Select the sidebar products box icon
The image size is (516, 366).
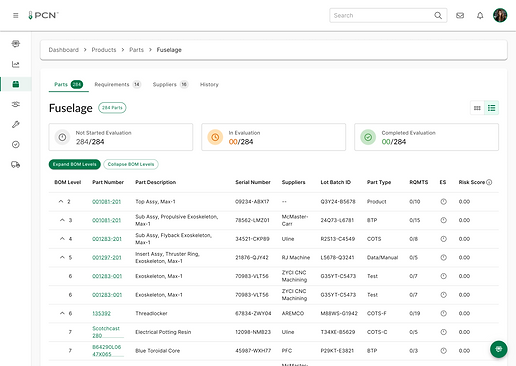coord(16,84)
